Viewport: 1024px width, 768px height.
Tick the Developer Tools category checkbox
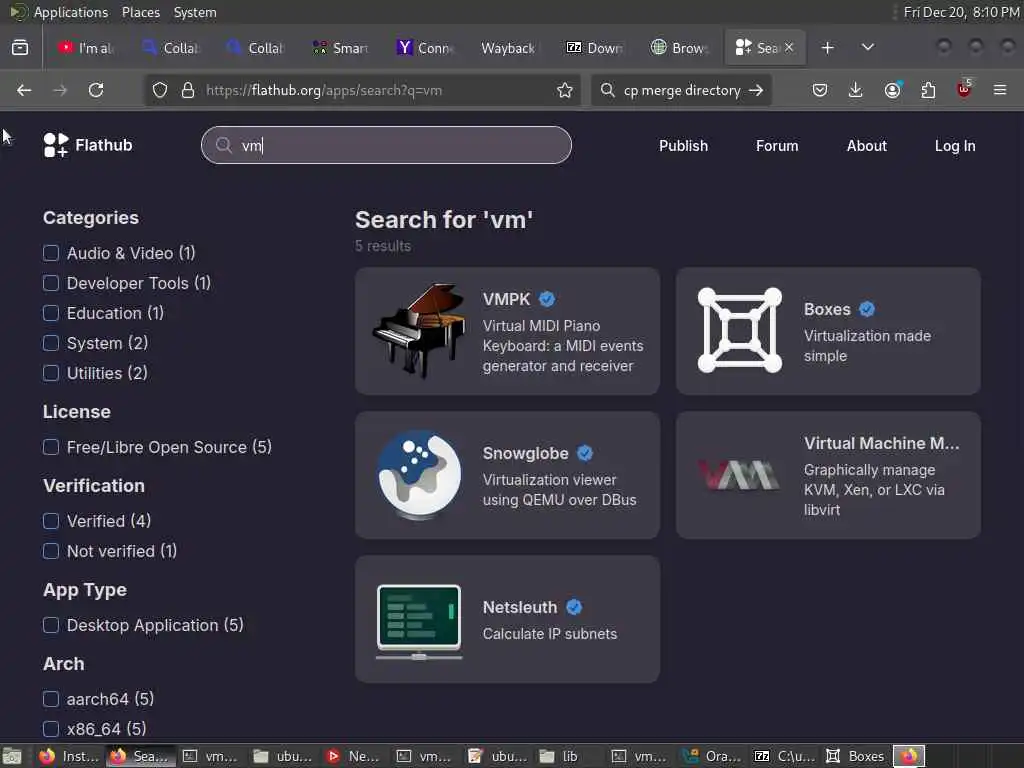(x=51, y=283)
